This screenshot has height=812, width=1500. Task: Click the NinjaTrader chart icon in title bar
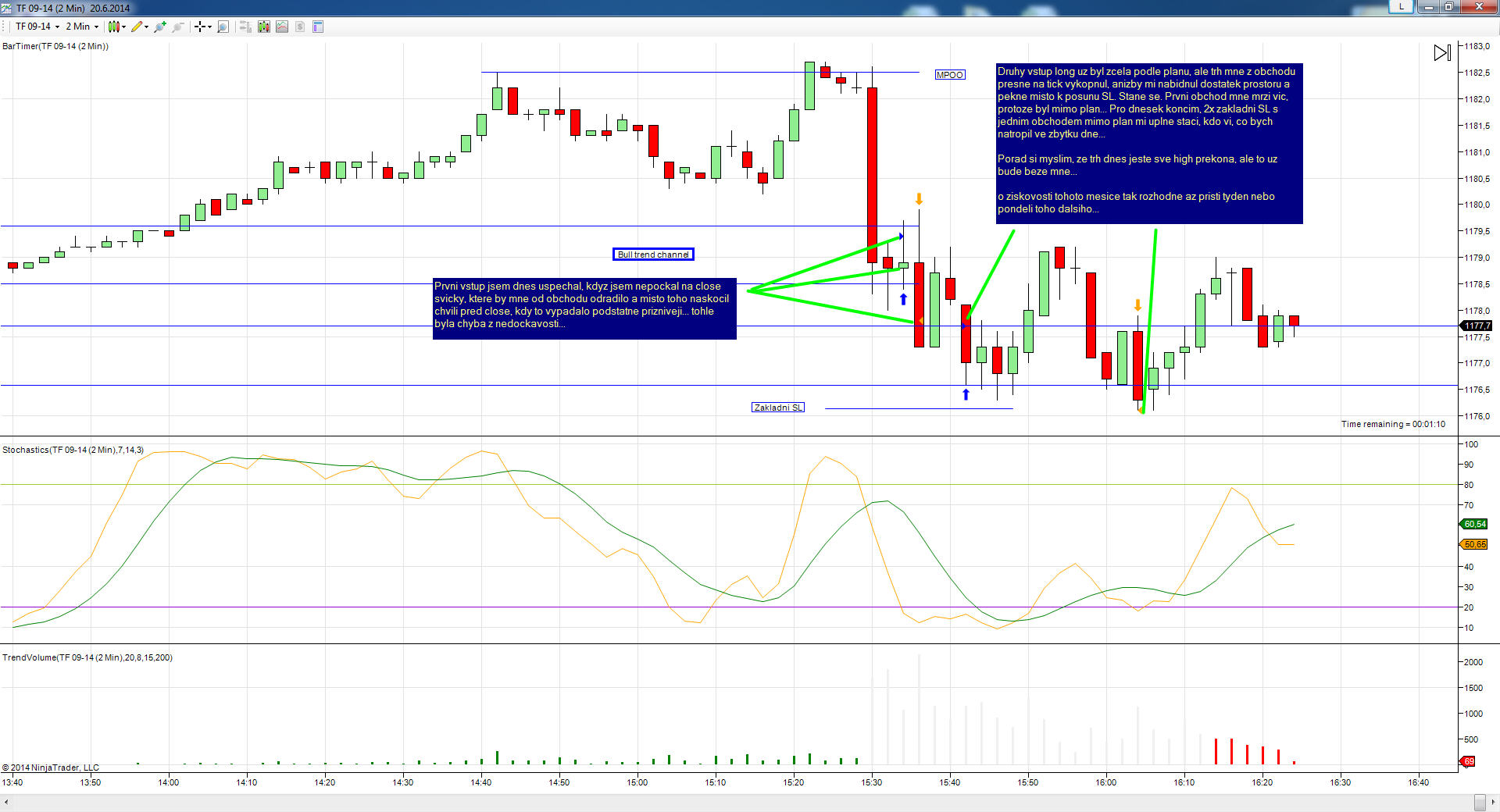(6, 8)
